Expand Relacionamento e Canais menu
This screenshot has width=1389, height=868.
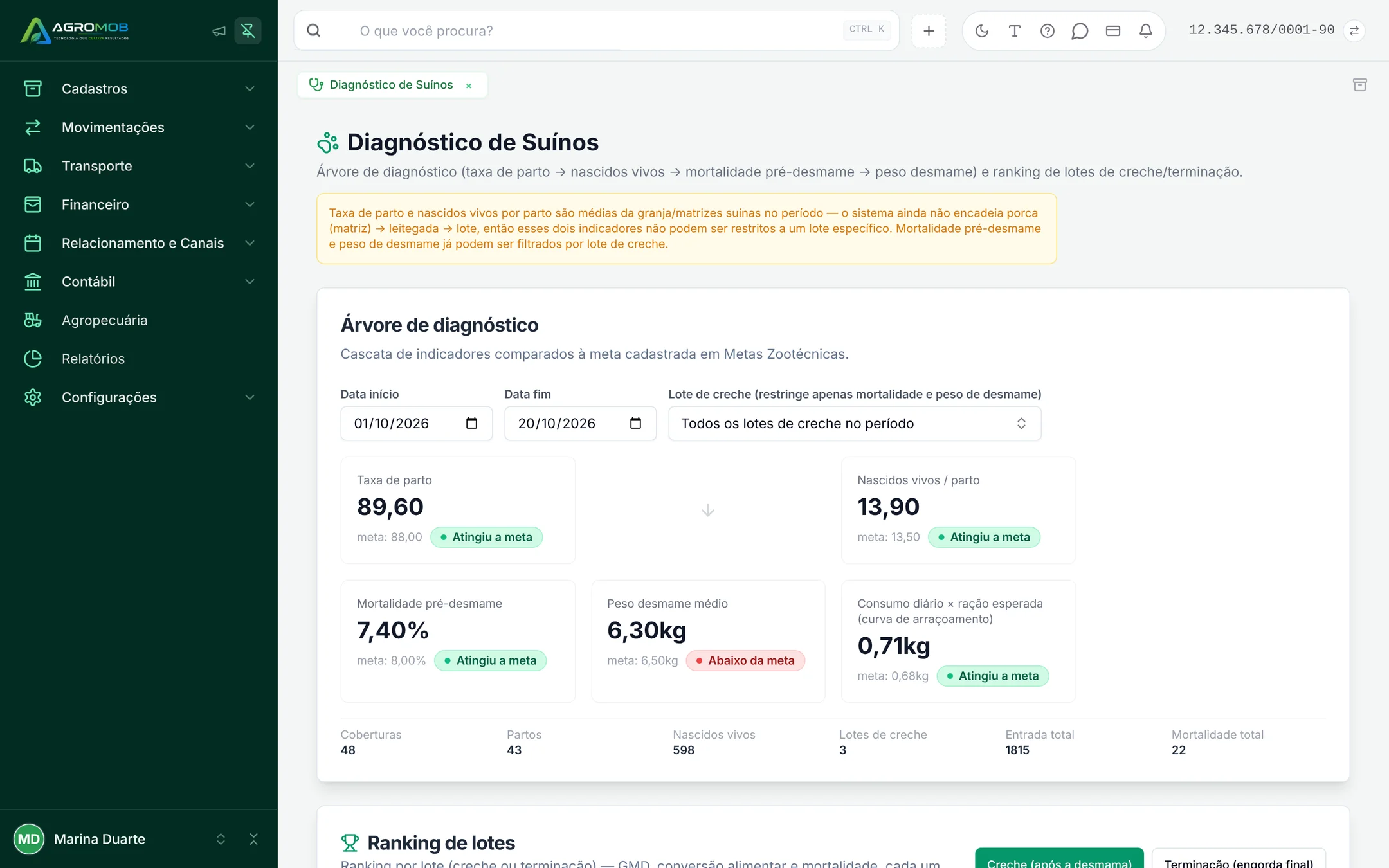(139, 243)
